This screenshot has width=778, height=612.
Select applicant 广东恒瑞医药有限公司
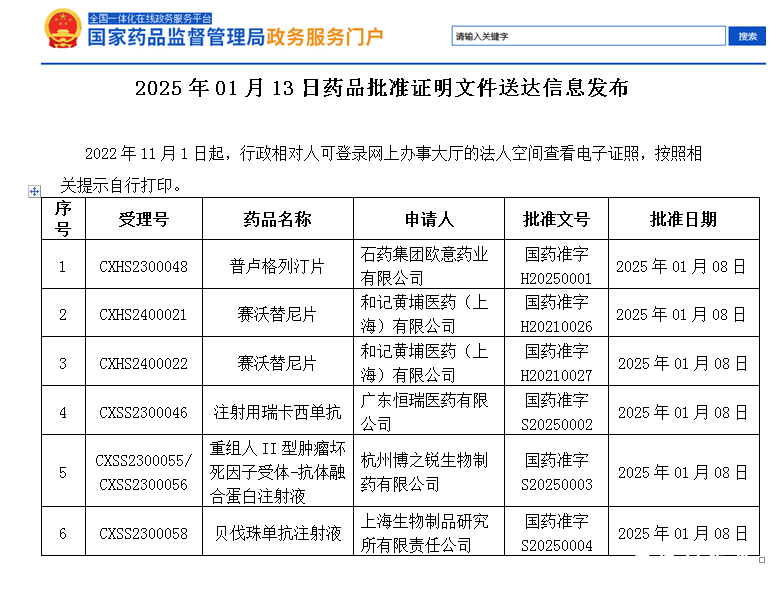424,412
